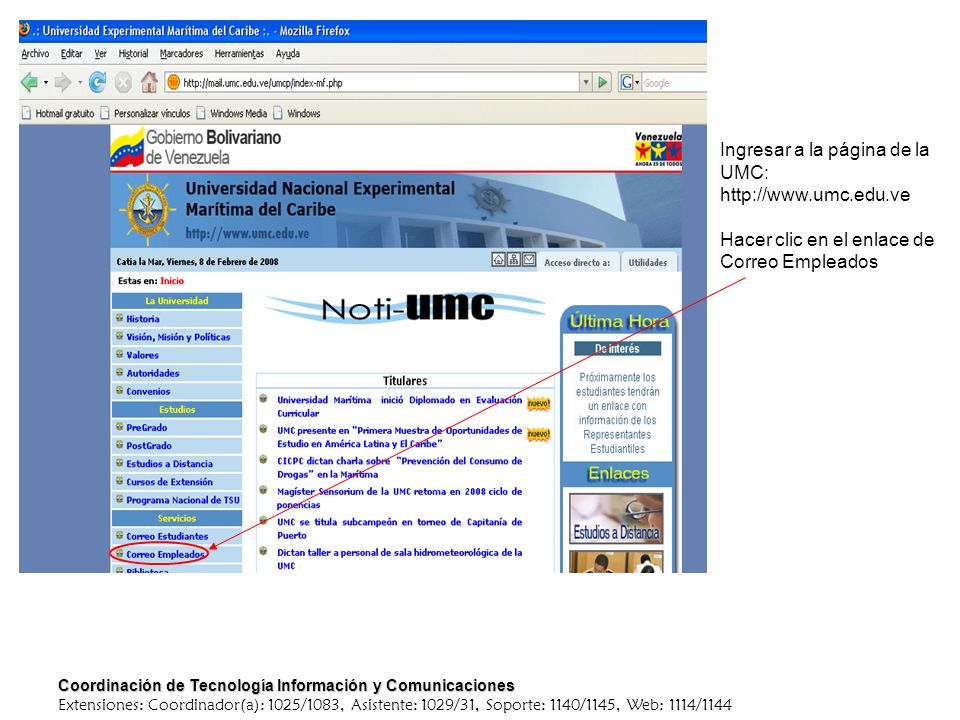Click the Personalizar vínculos bookmark
The image size is (960, 720).
tap(145, 113)
